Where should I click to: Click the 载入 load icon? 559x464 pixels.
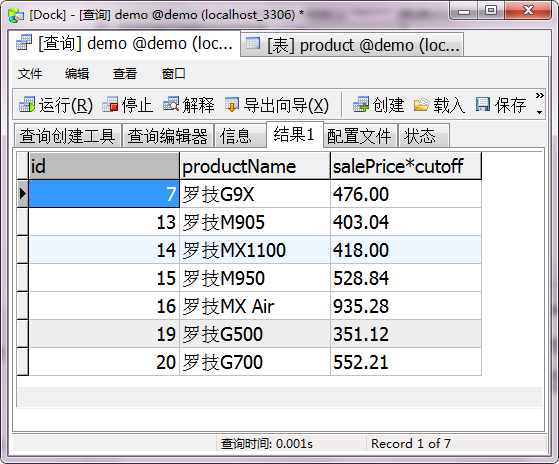[422, 105]
